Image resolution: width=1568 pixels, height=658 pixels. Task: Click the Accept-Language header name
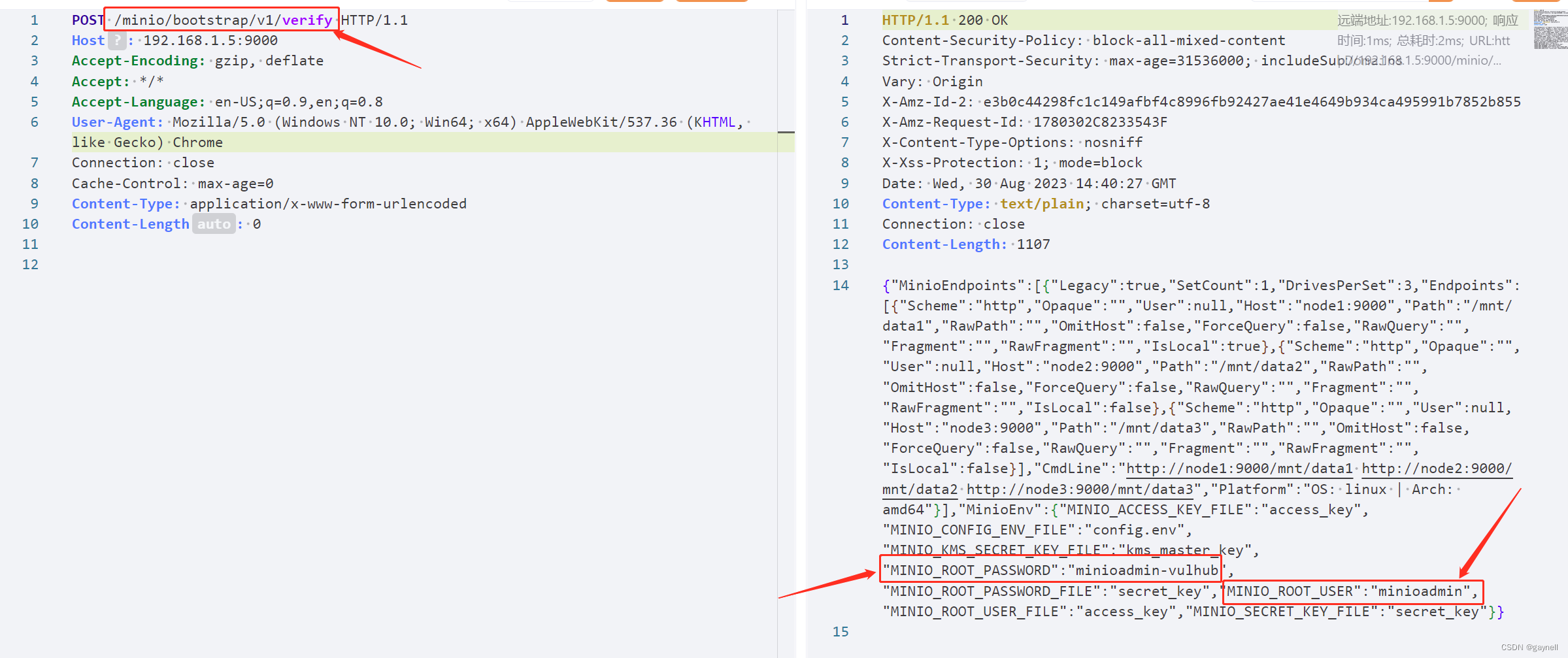click(139, 102)
